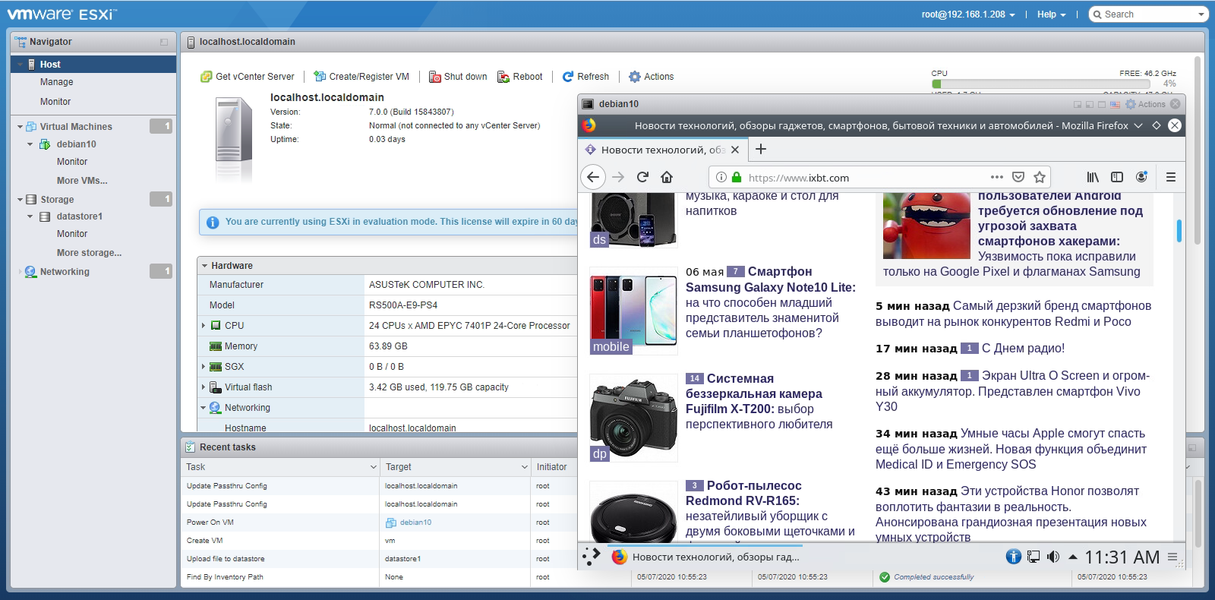Open the Target column dropdown in Recent tasks
1215x600 pixels.
click(x=524, y=467)
